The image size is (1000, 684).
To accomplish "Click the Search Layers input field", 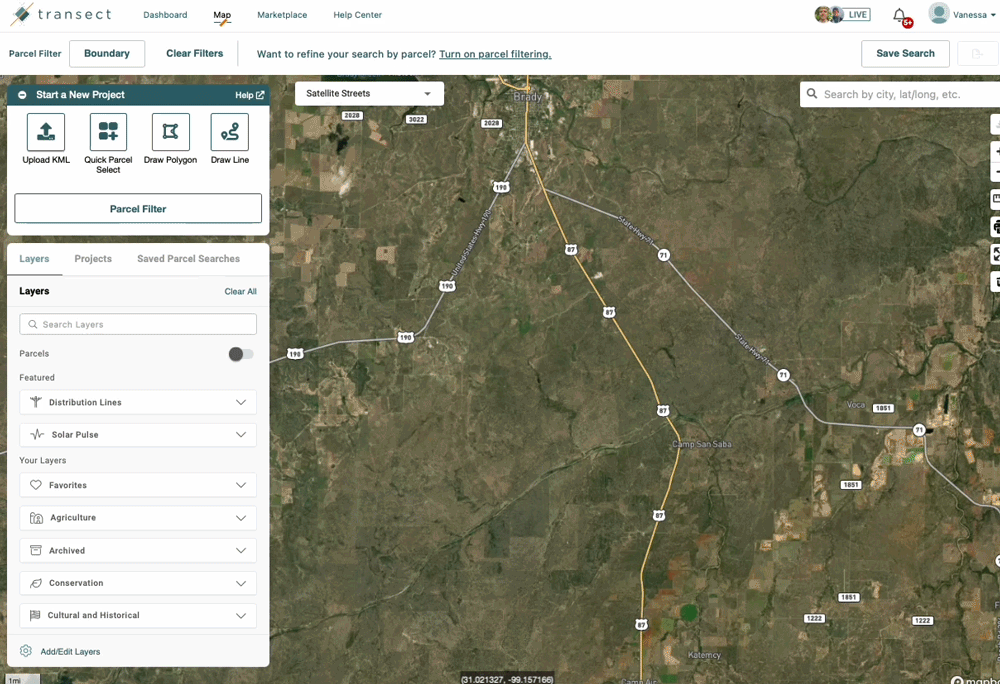I will 138,324.
